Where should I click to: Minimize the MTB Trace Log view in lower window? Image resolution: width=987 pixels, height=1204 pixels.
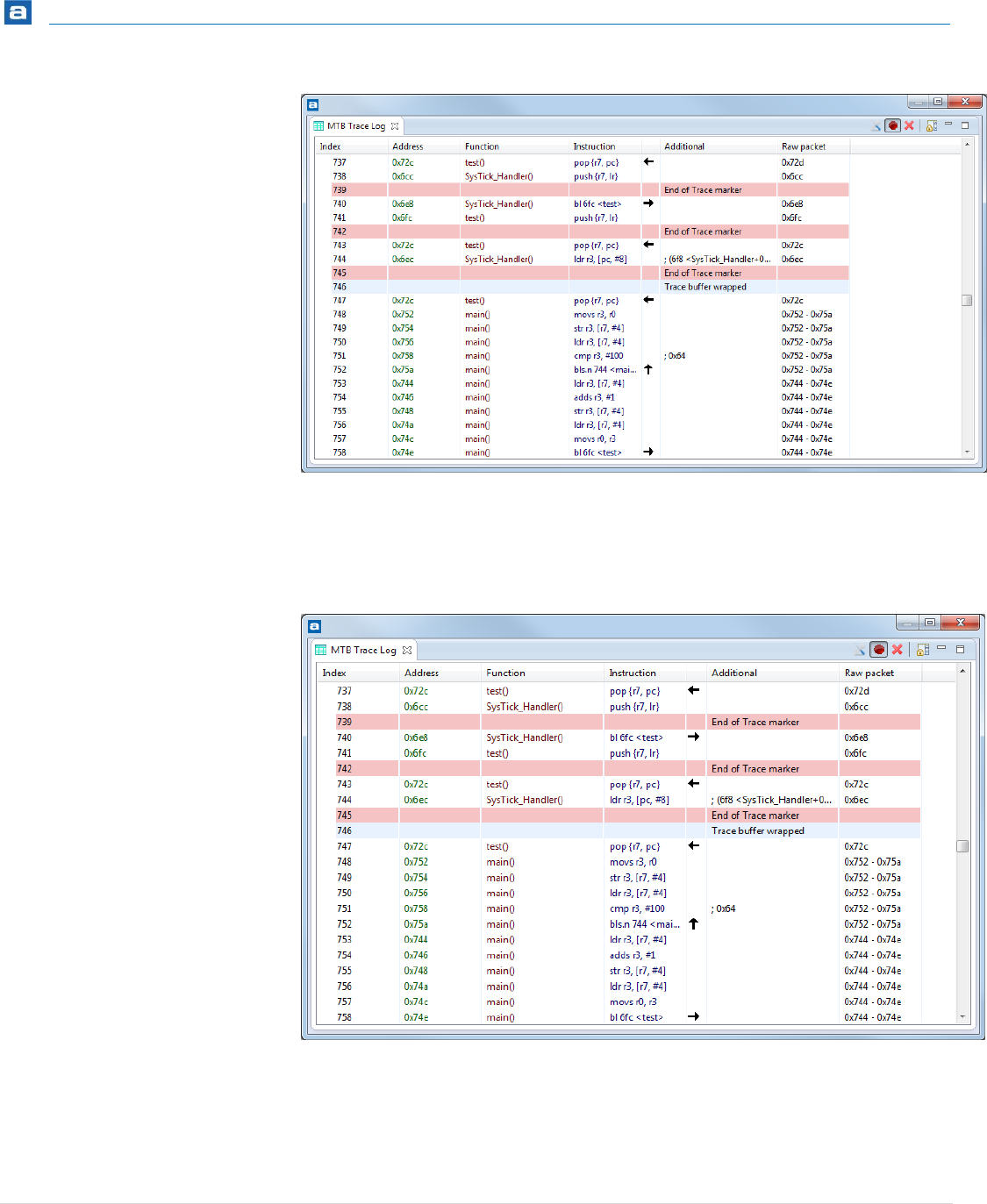pyautogui.click(x=941, y=648)
